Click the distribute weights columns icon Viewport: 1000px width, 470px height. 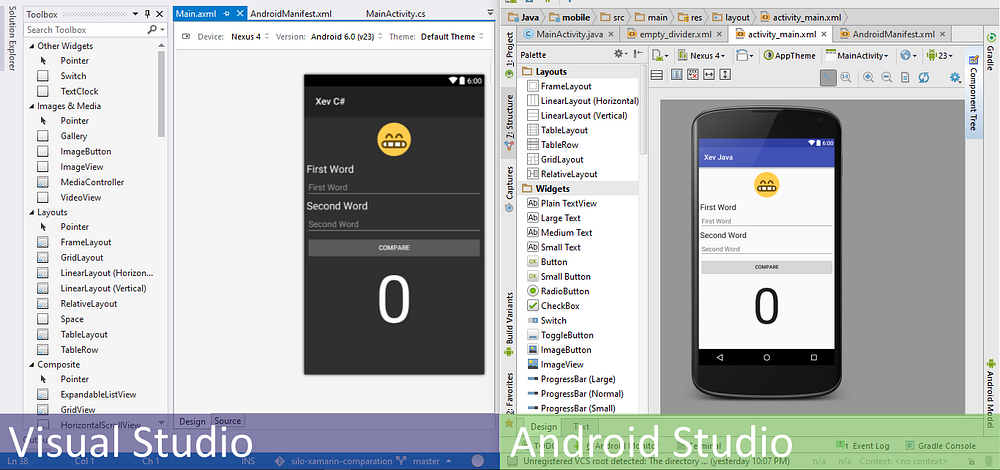click(x=677, y=75)
